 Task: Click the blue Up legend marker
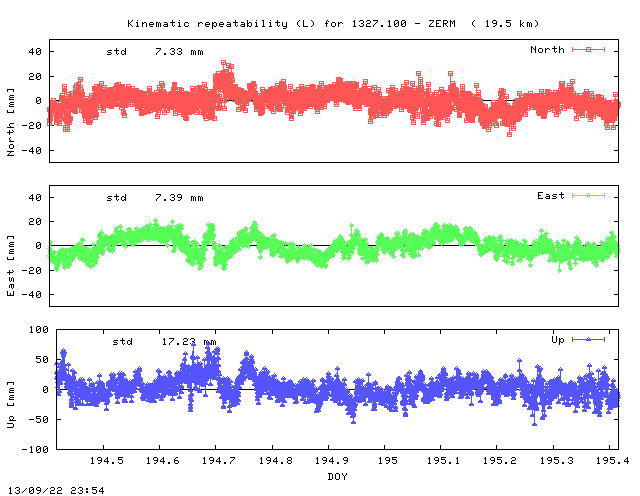(x=588, y=340)
